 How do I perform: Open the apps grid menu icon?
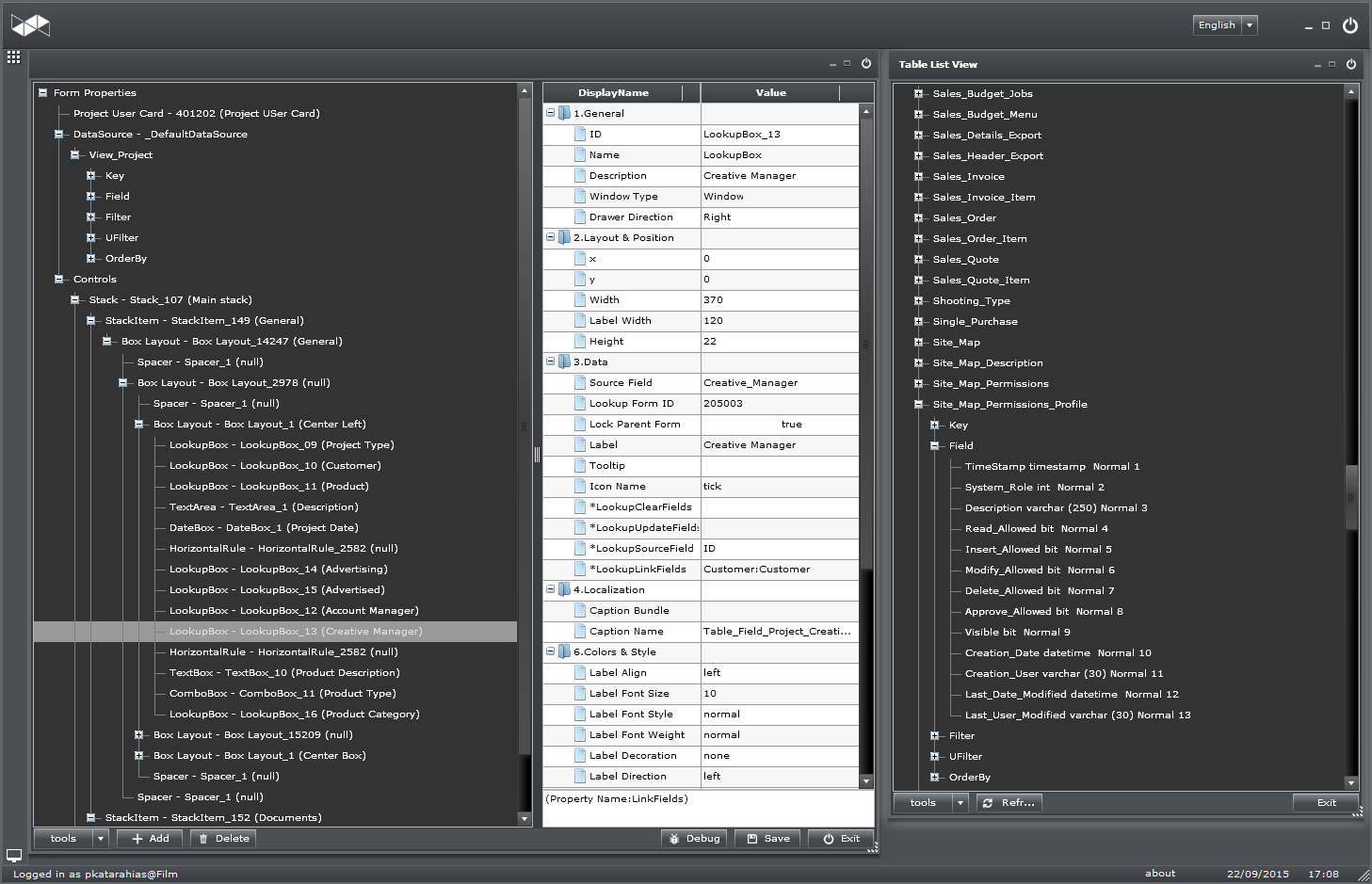point(13,57)
